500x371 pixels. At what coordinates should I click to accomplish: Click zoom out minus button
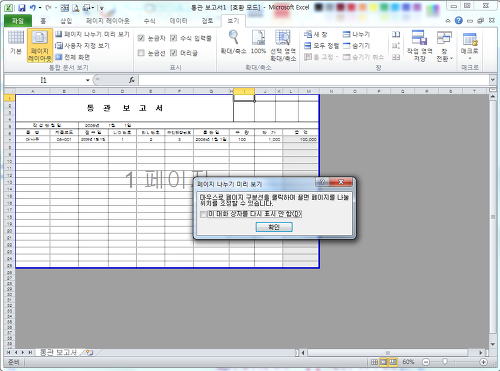pyautogui.click(x=426, y=362)
